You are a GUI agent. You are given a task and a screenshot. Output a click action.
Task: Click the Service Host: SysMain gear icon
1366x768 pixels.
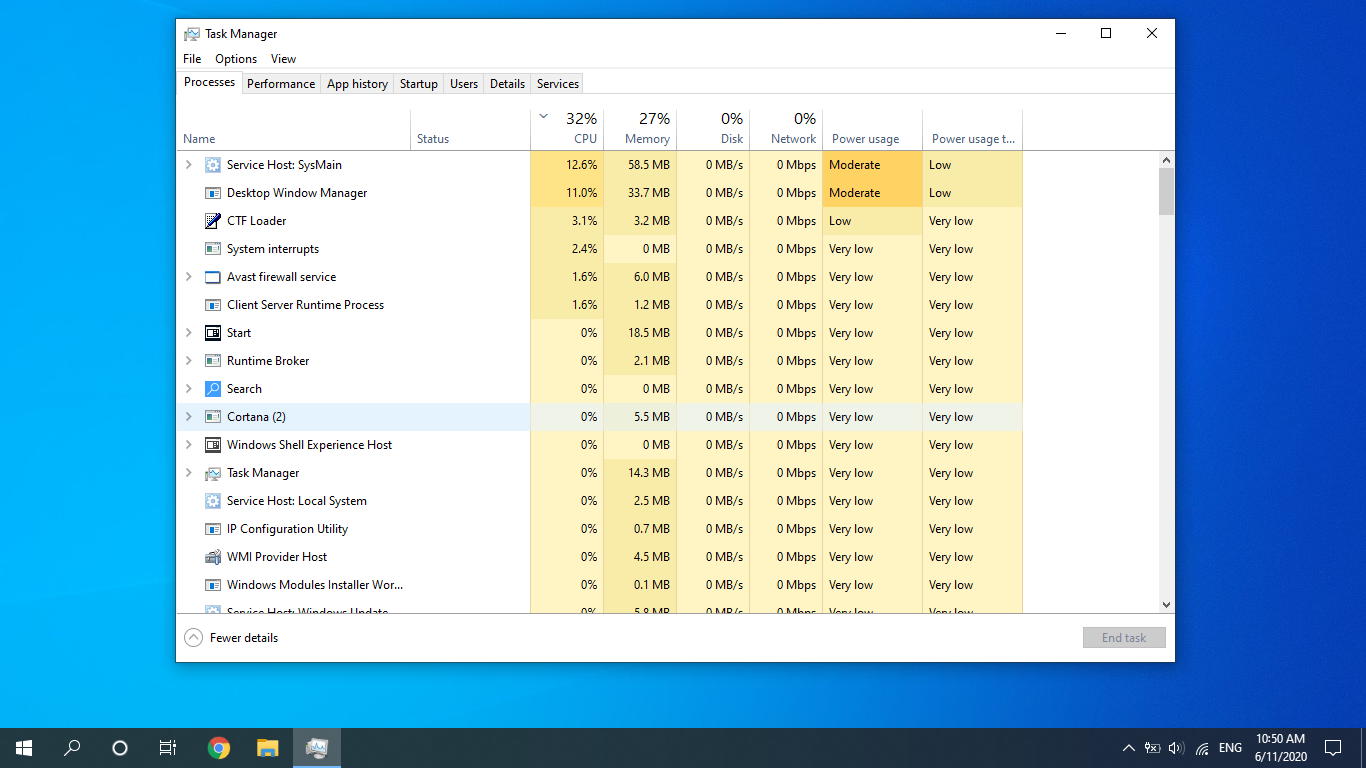pos(212,165)
